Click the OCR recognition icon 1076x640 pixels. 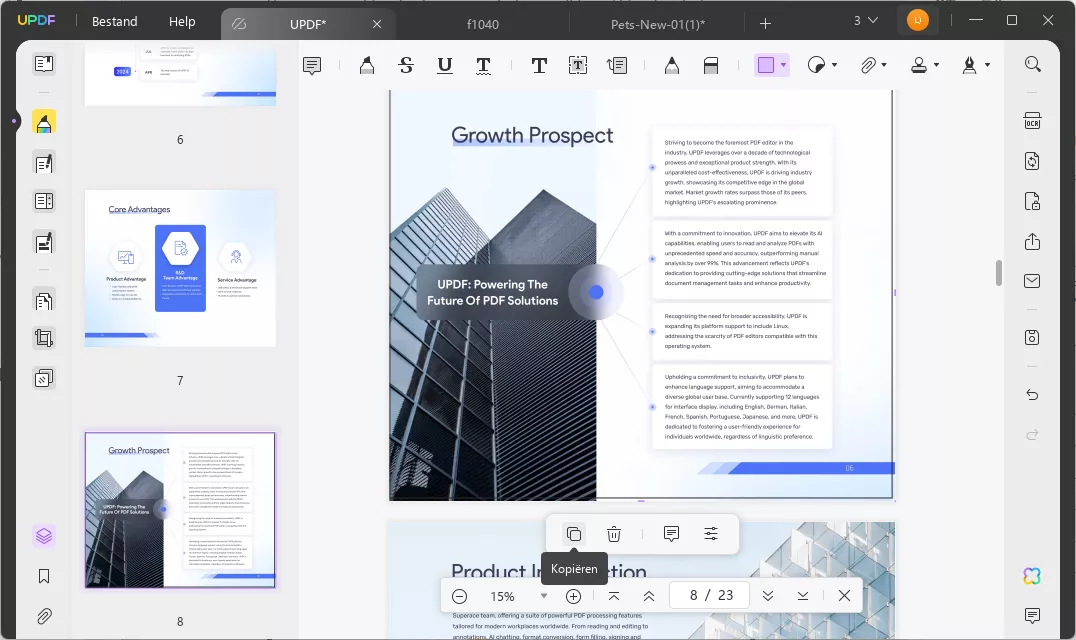pyautogui.click(x=1032, y=121)
